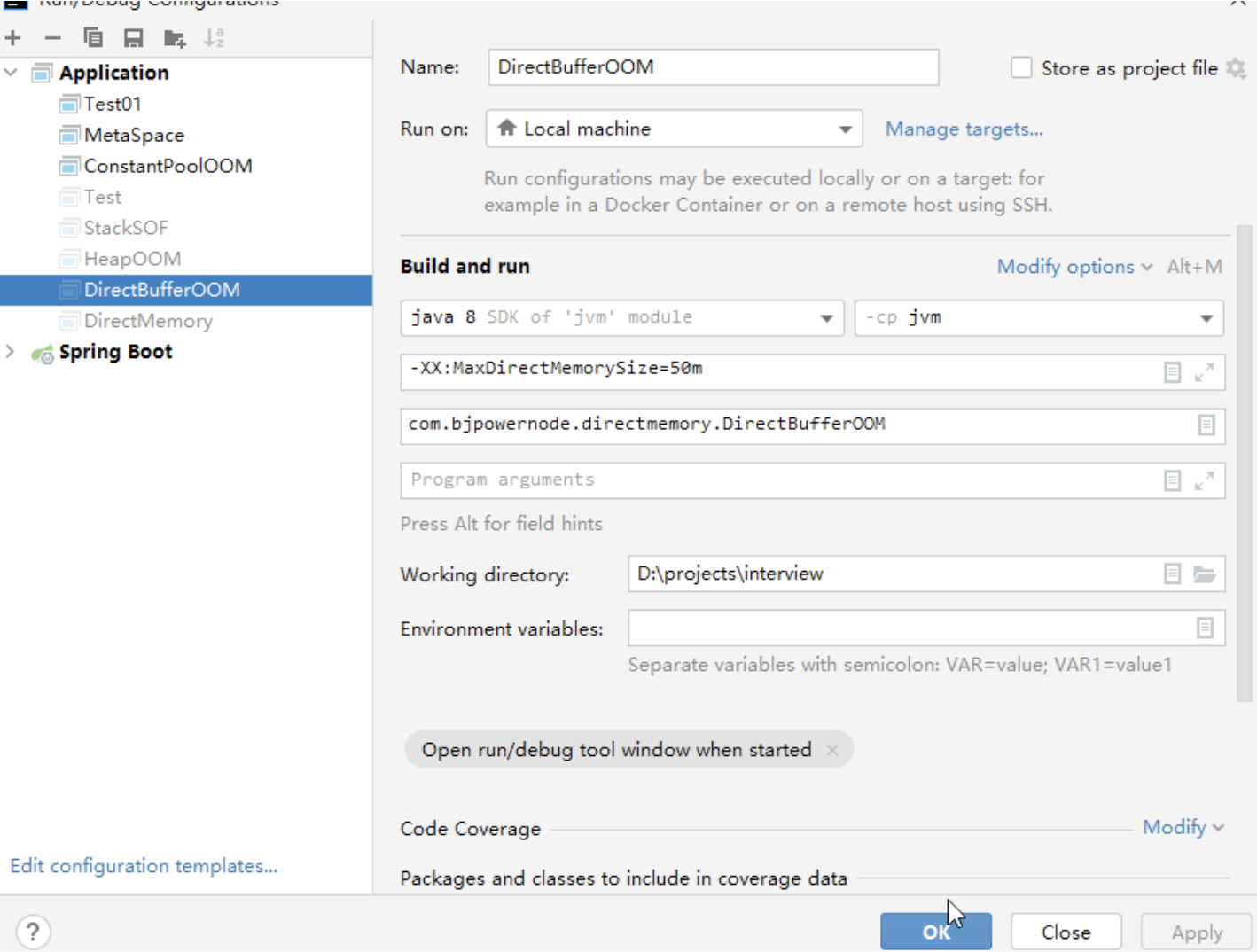Select MetaSpace configuration
Image resolution: width=1257 pixels, height=952 pixels.
(134, 135)
